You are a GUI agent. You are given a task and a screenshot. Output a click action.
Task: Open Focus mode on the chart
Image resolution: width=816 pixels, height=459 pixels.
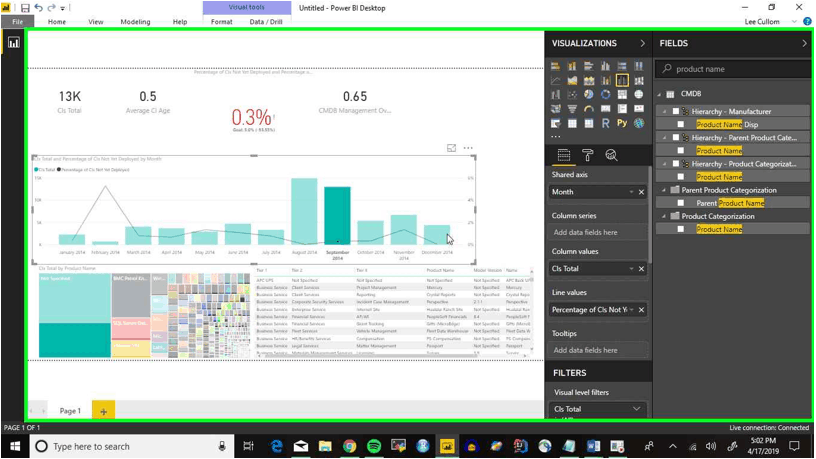coord(451,148)
